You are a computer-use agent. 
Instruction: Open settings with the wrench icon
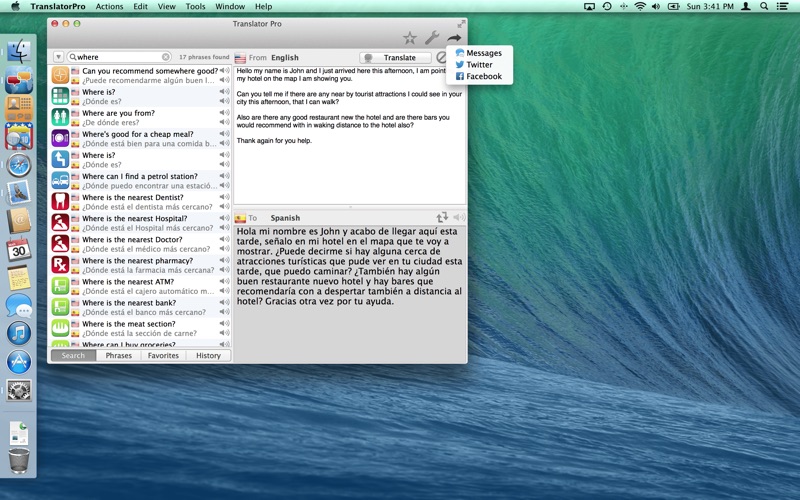(432, 38)
